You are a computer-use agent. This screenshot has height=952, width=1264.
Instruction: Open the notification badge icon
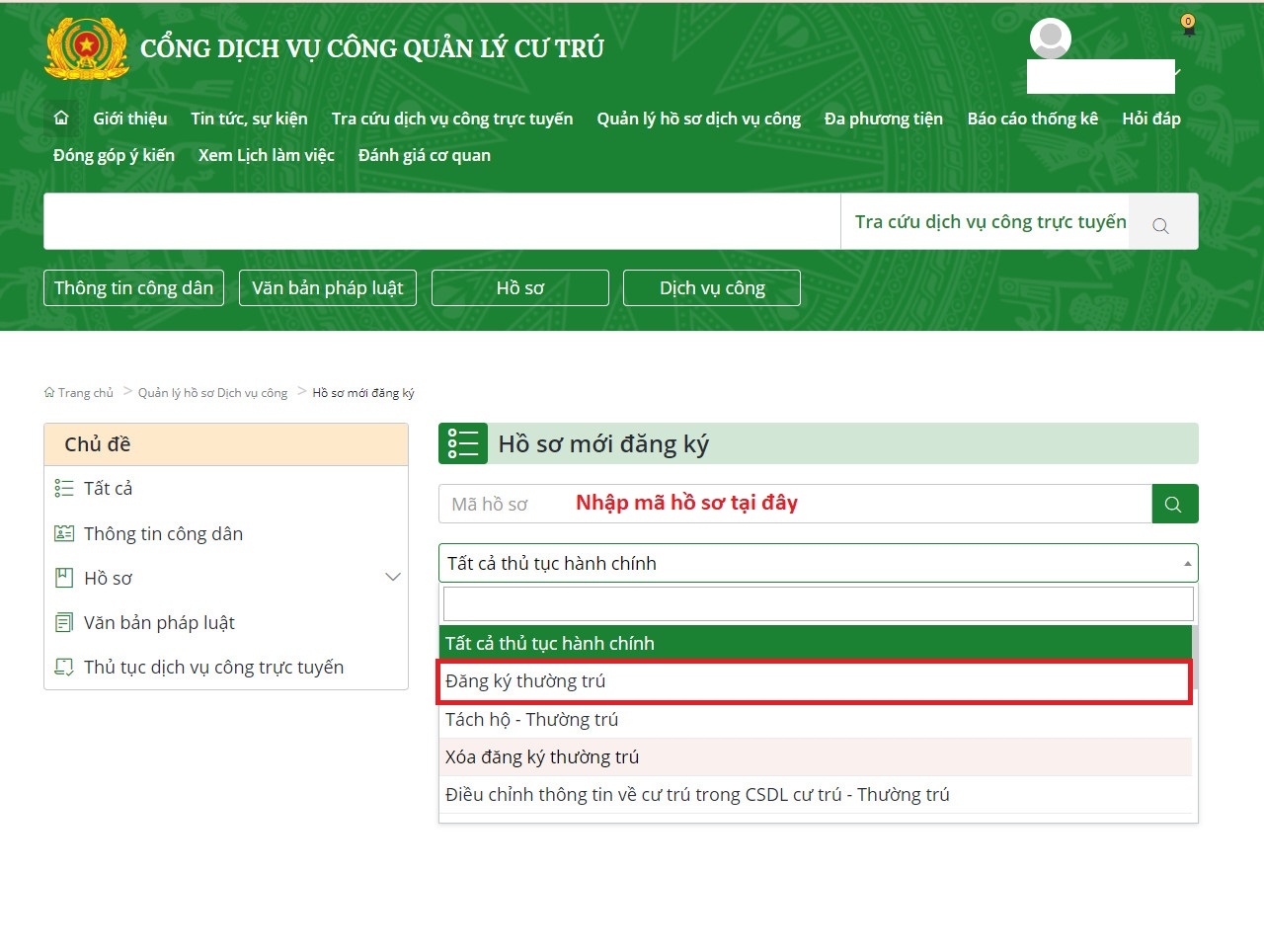[x=1185, y=28]
